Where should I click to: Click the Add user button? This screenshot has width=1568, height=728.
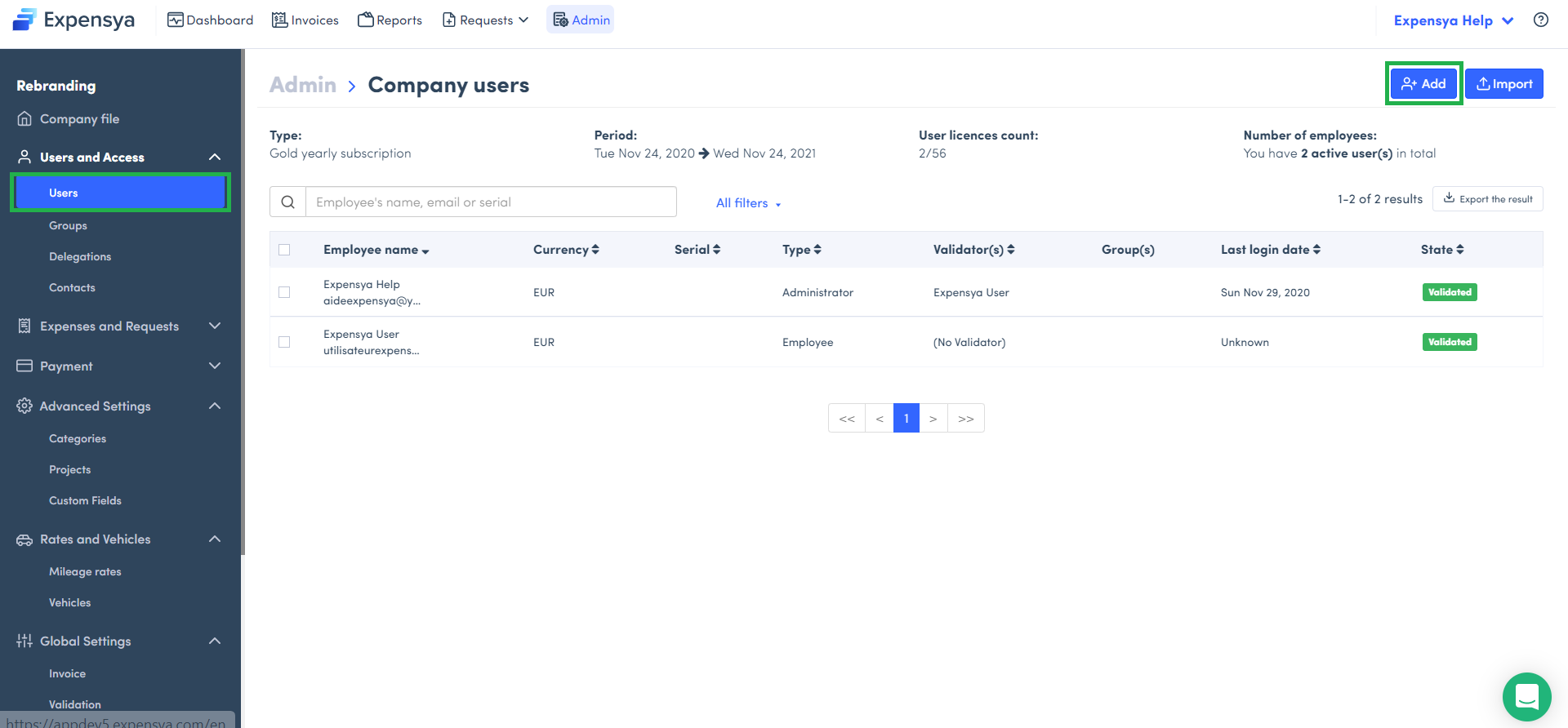tap(1423, 84)
